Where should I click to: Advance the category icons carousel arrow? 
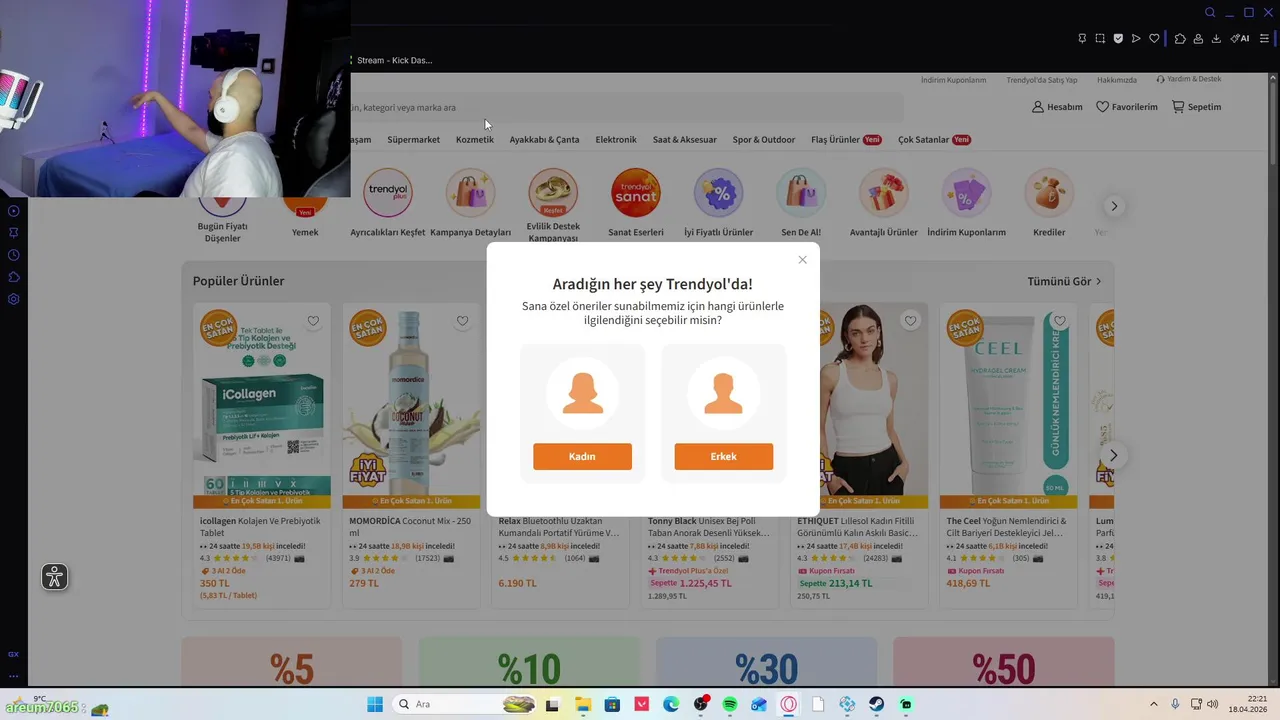click(x=1114, y=206)
